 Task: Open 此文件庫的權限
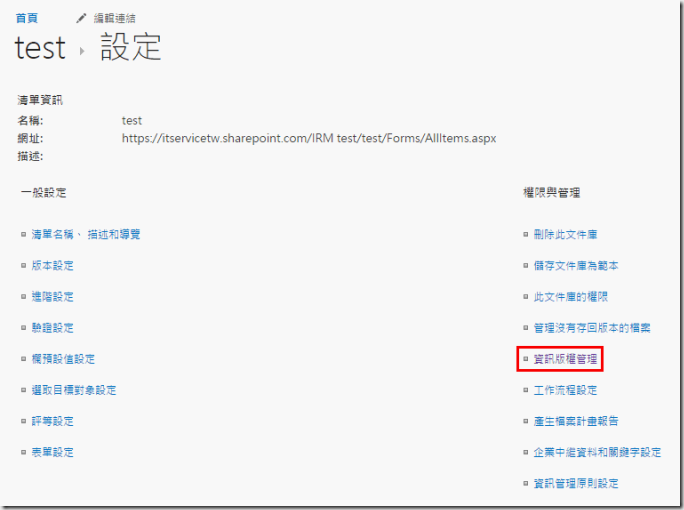570,297
